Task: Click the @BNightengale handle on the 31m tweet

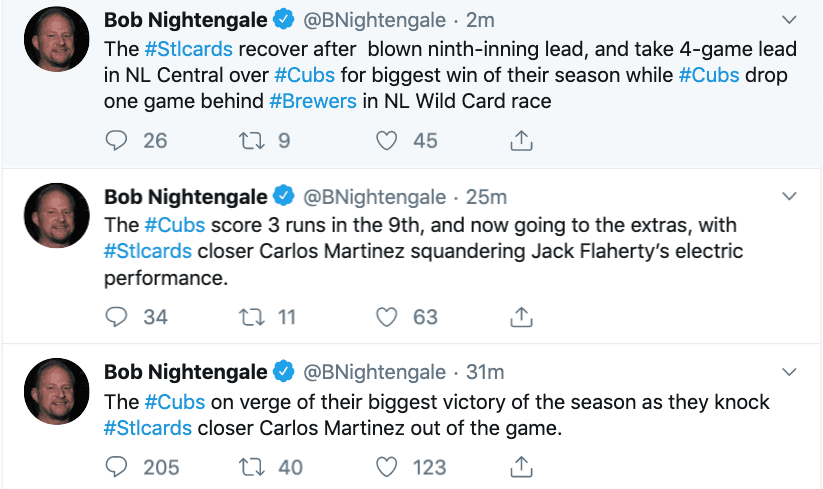Action: point(373,372)
